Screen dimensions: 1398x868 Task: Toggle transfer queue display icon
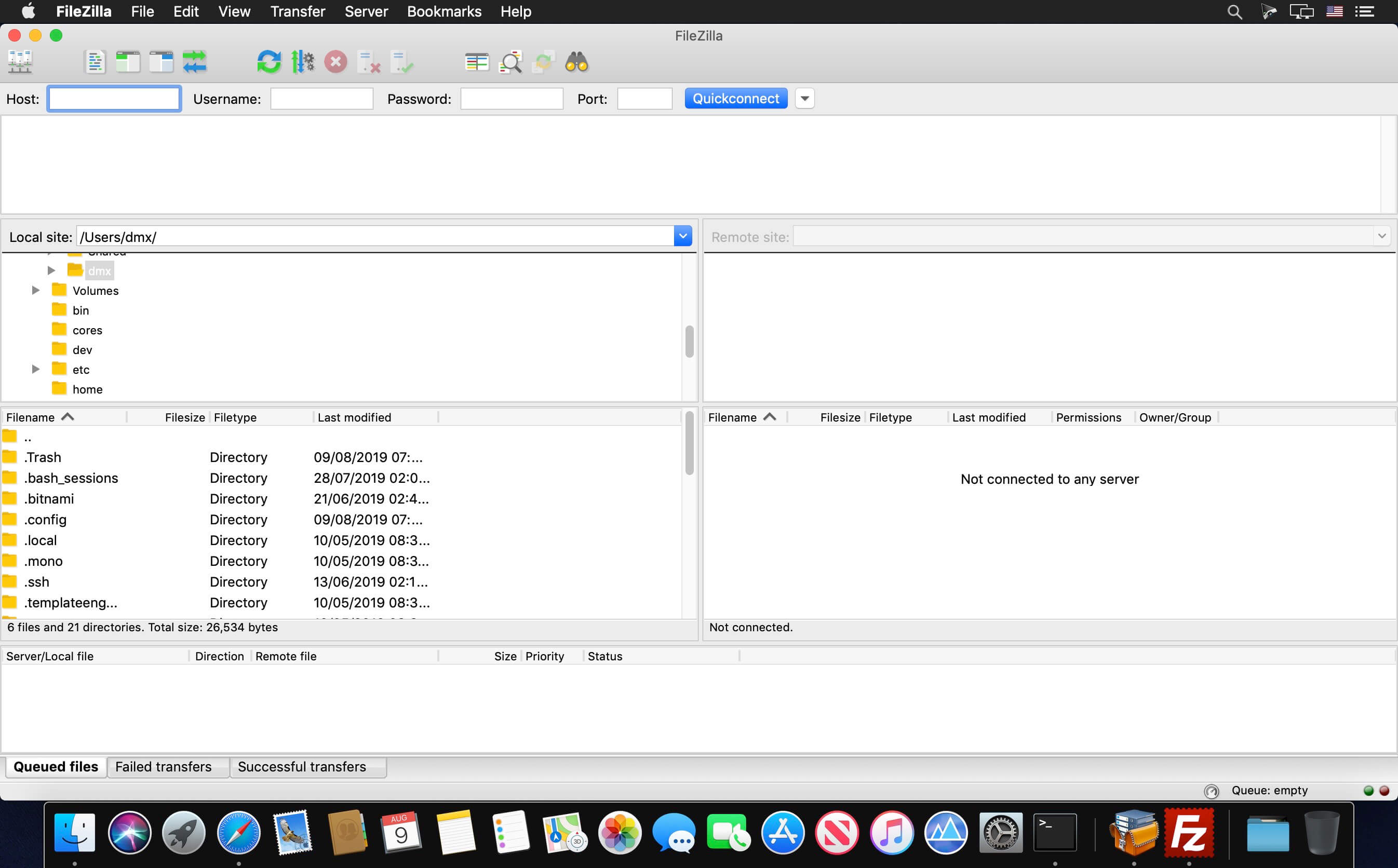click(195, 61)
